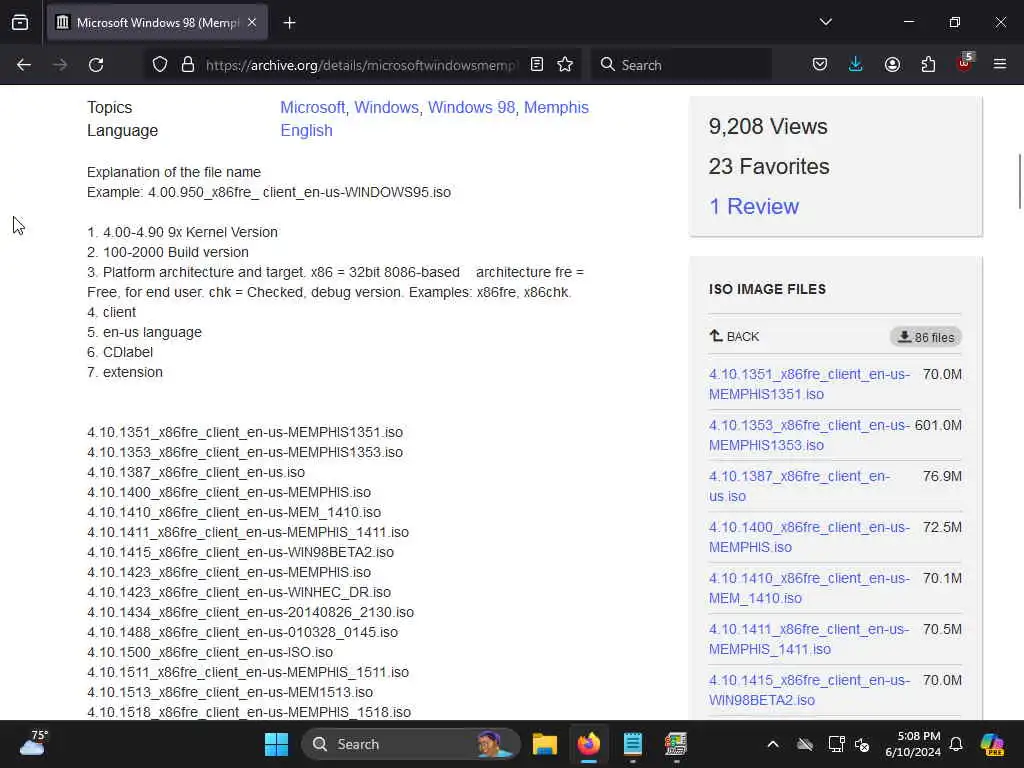Click the browser Search box
The image size is (1024, 768).
[682, 65]
